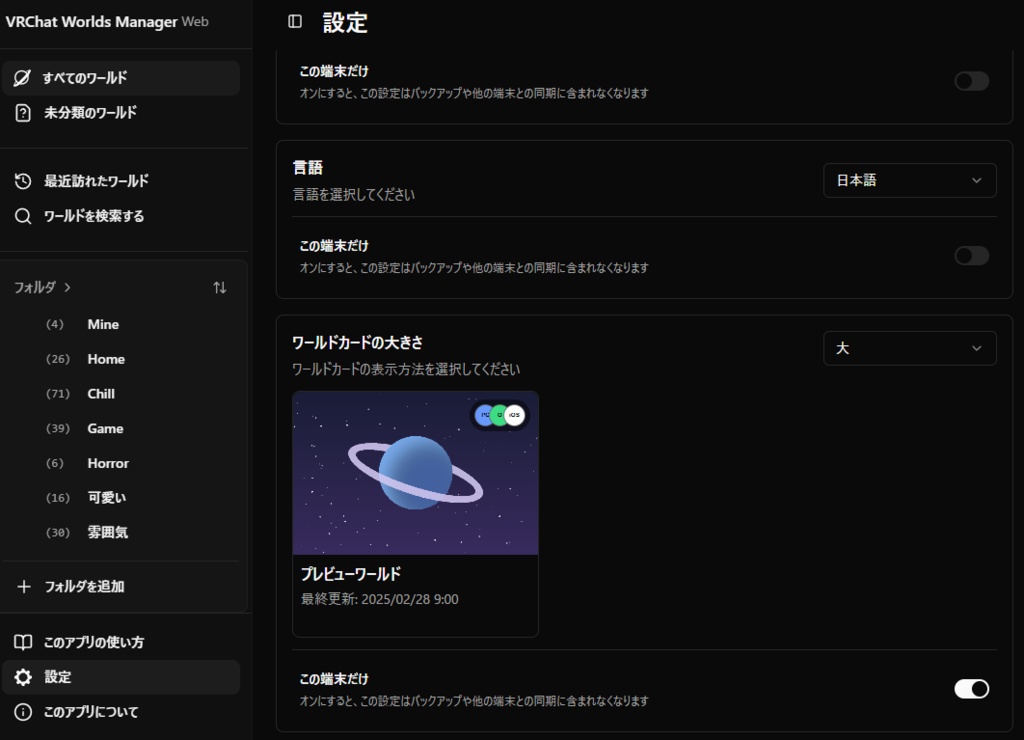The width and height of the screenshot is (1024, 740).
Task: Click the プレビューワールド card title
Action: pos(351,574)
